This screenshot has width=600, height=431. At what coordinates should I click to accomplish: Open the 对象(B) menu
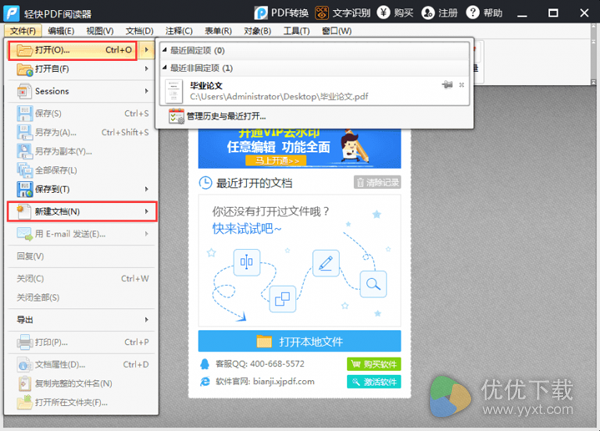[258, 31]
